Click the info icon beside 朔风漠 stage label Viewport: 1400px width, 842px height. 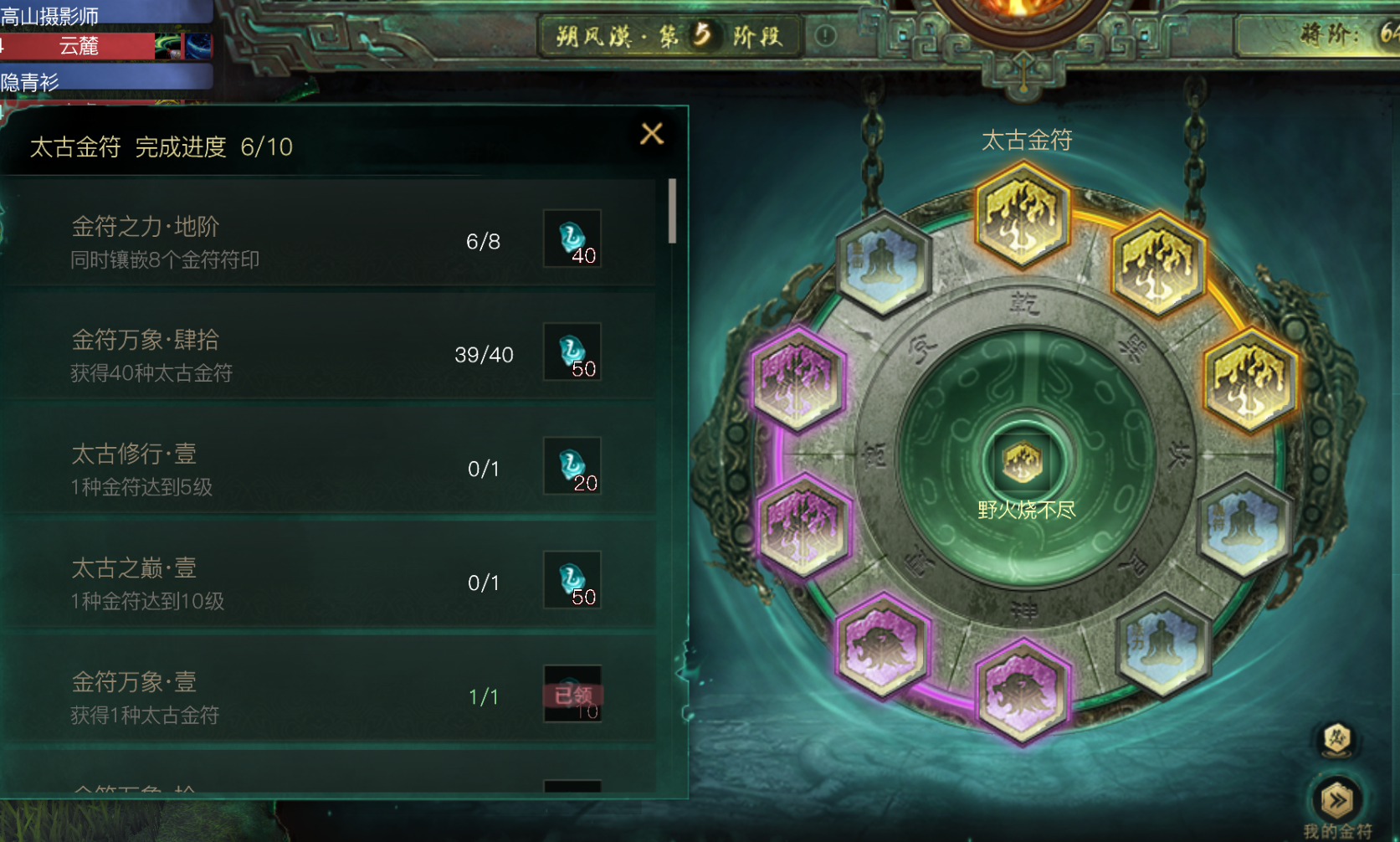pos(826,35)
